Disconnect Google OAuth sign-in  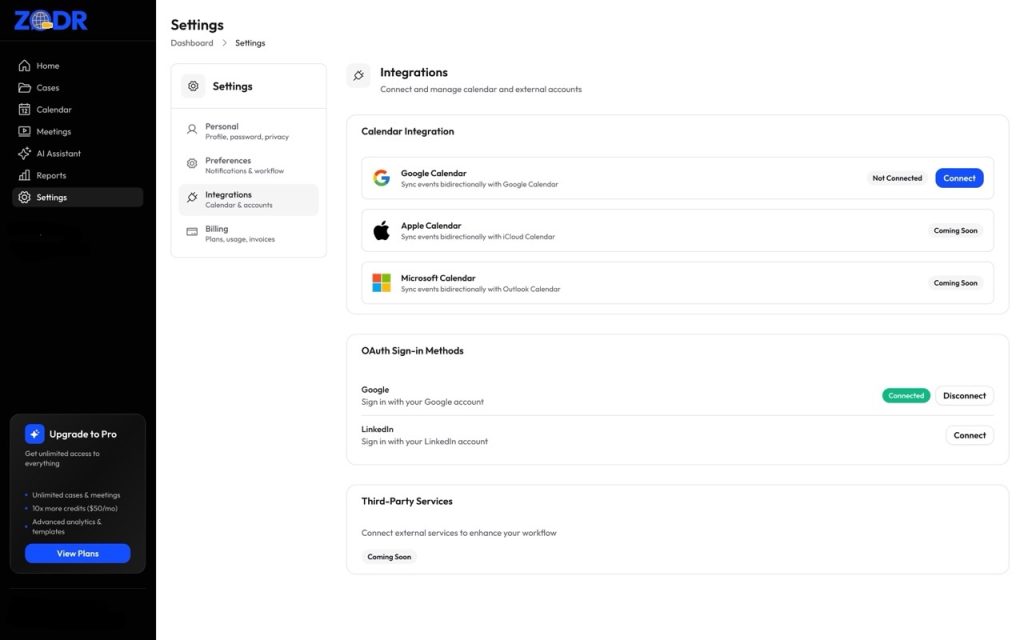click(964, 396)
